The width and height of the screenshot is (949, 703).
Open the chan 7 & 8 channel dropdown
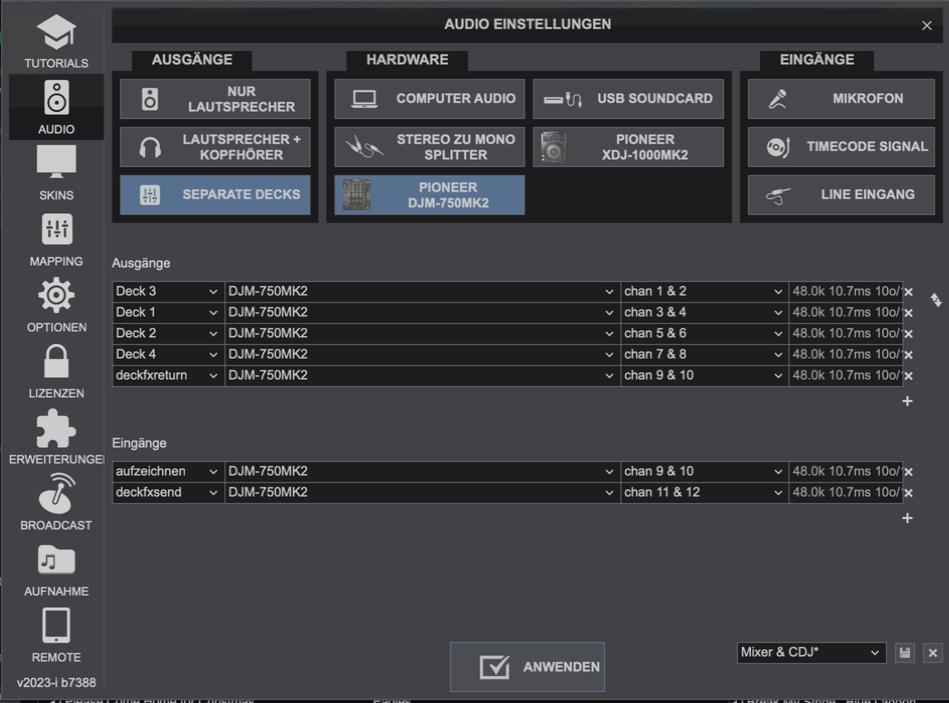pyautogui.click(x=704, y=355)
